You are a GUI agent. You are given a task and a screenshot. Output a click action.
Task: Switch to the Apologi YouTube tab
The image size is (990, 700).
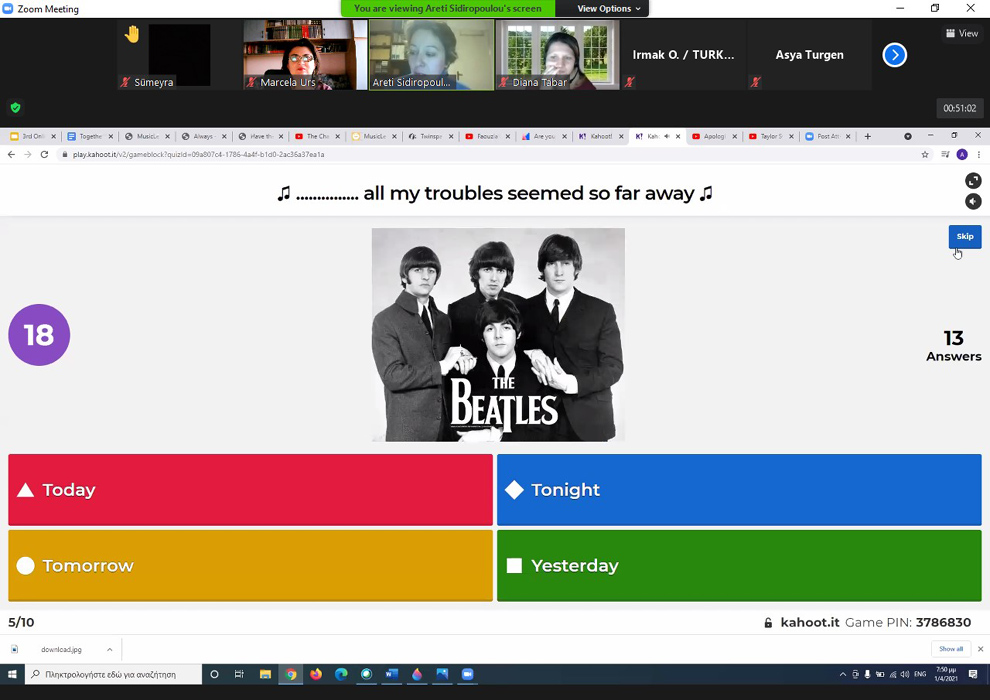tap(713, 136)
